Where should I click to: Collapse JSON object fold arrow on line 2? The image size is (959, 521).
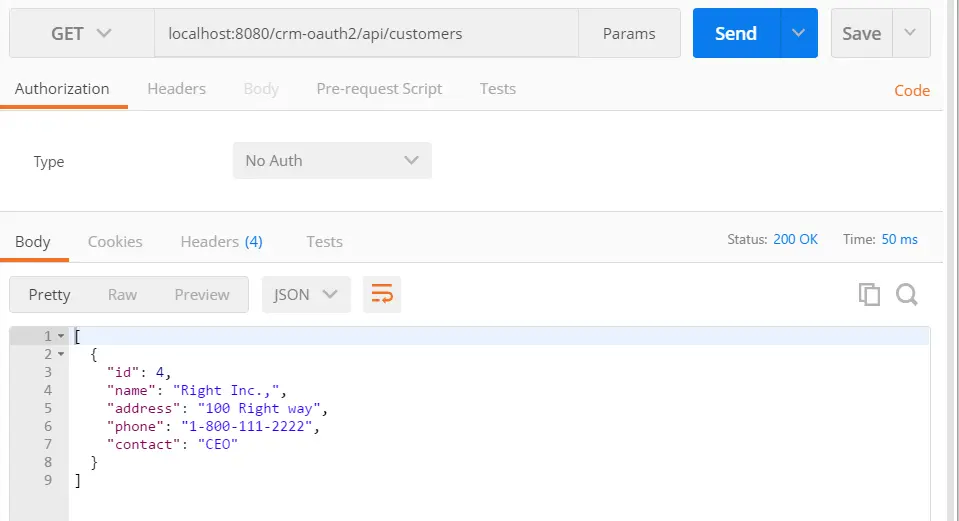[61, 354]
